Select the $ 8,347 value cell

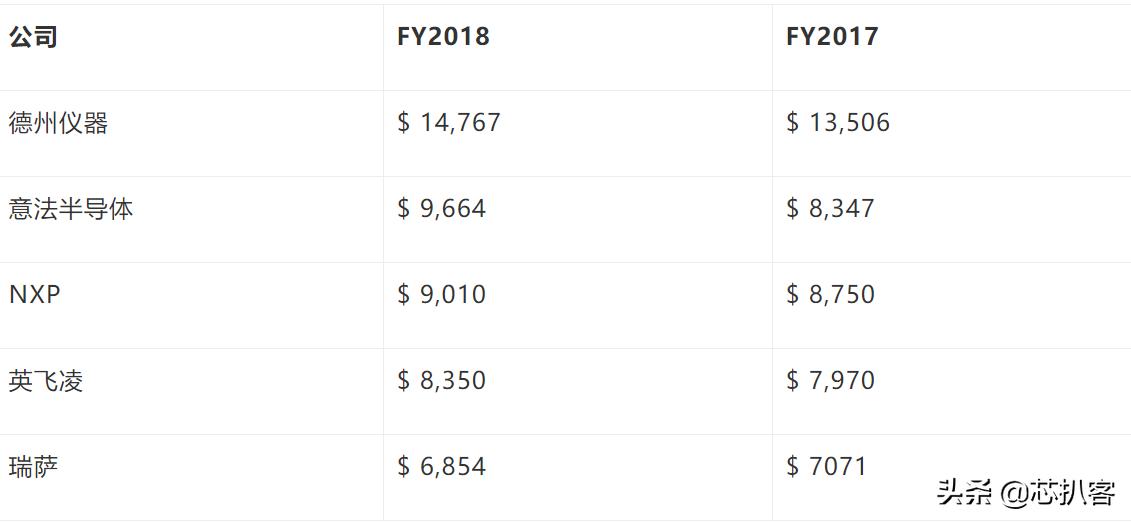(830, 209)
